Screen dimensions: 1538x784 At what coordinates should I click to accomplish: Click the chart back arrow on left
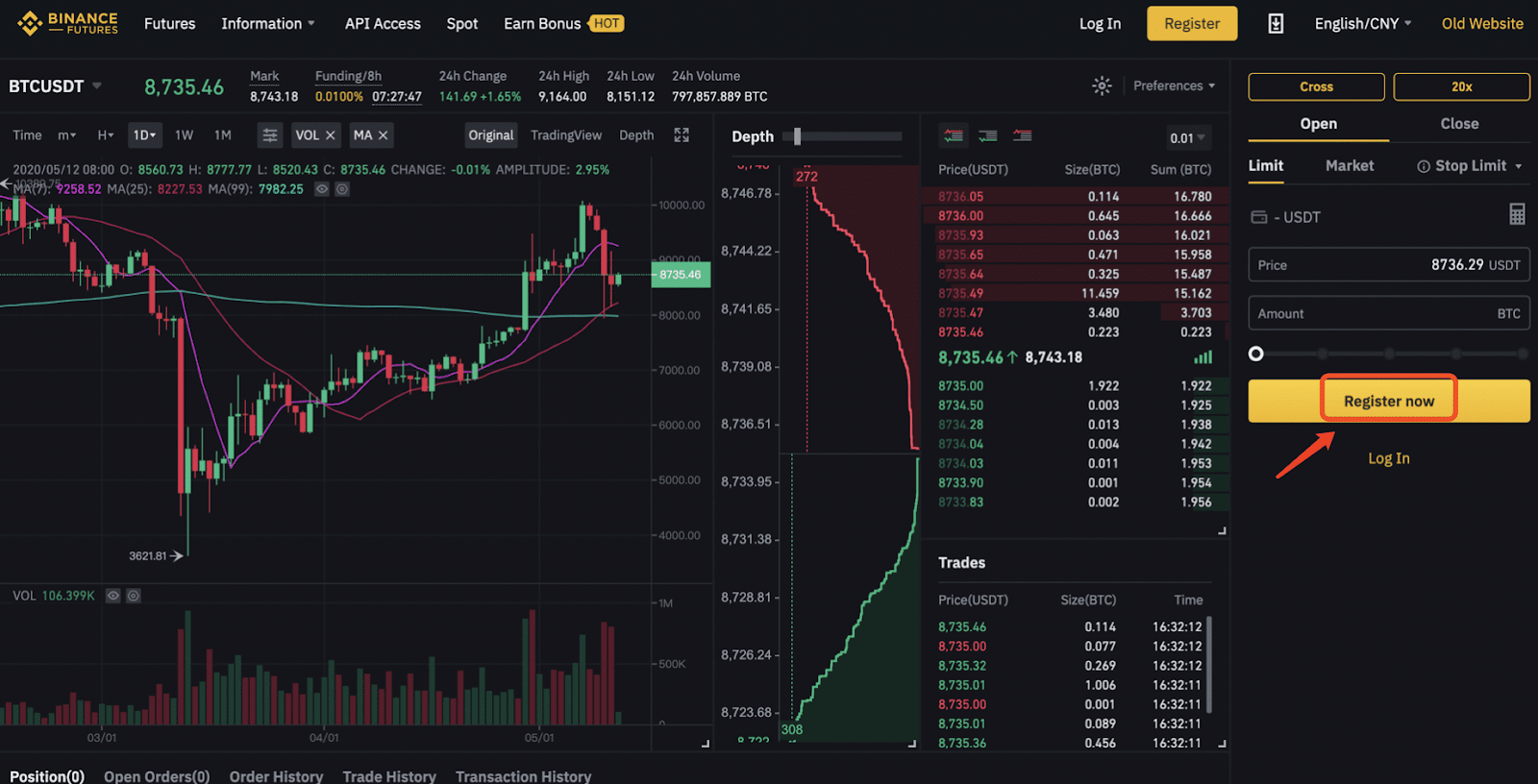click(x=6, y=184)
